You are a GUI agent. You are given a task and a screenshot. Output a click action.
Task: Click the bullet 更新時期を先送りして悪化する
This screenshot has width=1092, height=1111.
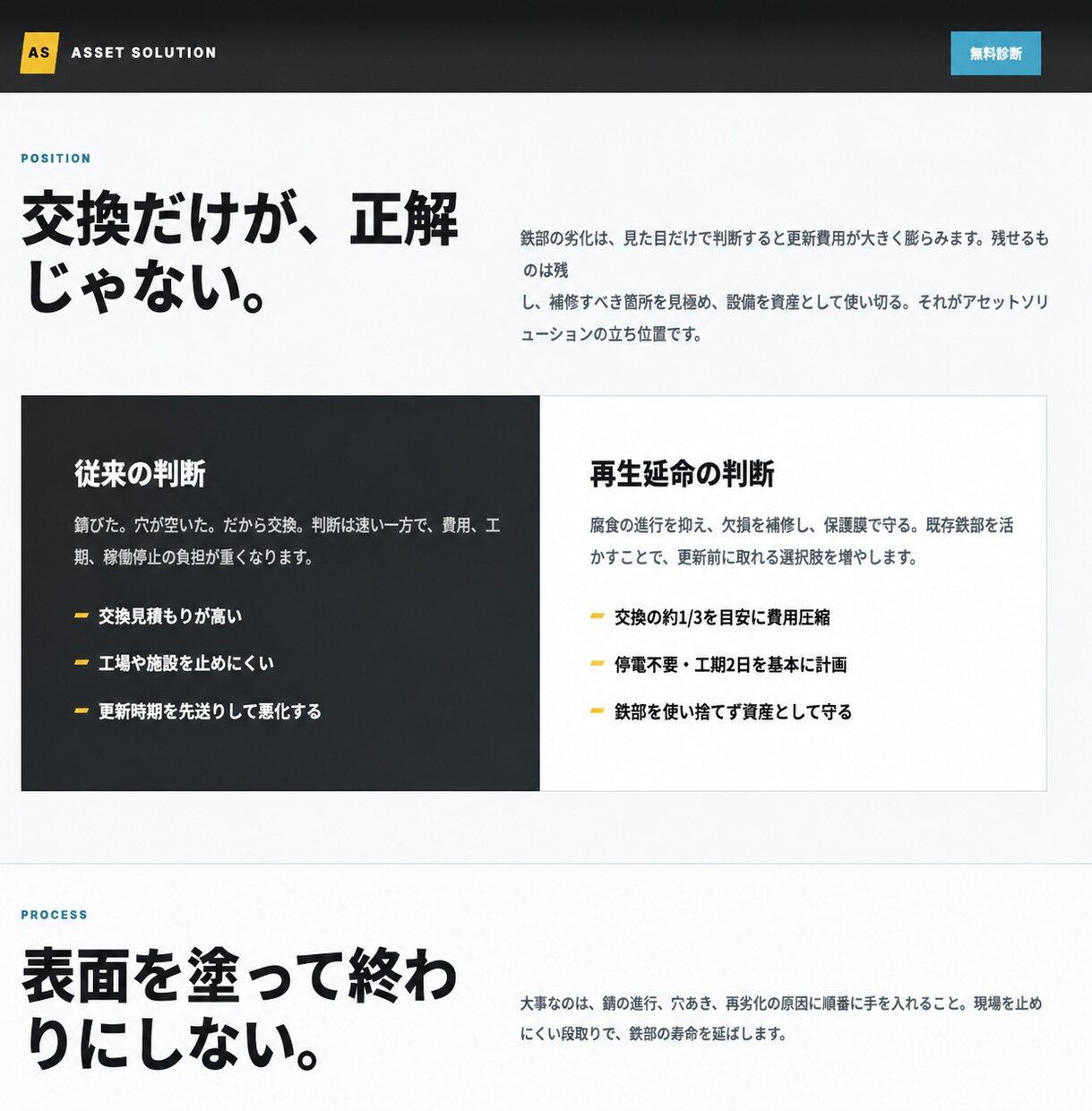click(x=210, y=711)
